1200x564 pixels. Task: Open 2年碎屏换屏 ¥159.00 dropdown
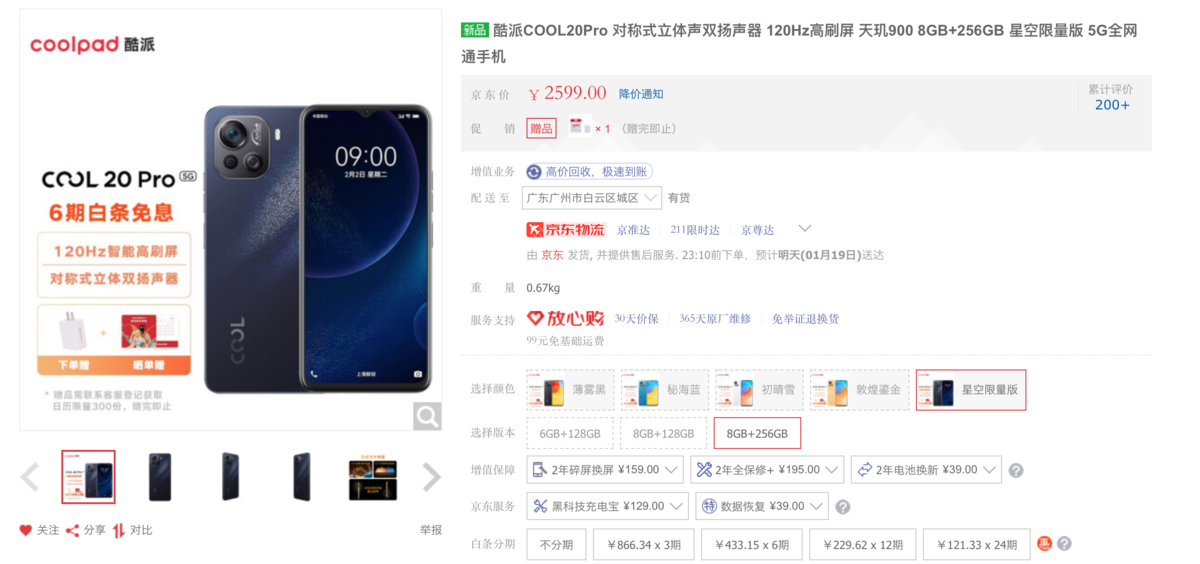(605, 470)
